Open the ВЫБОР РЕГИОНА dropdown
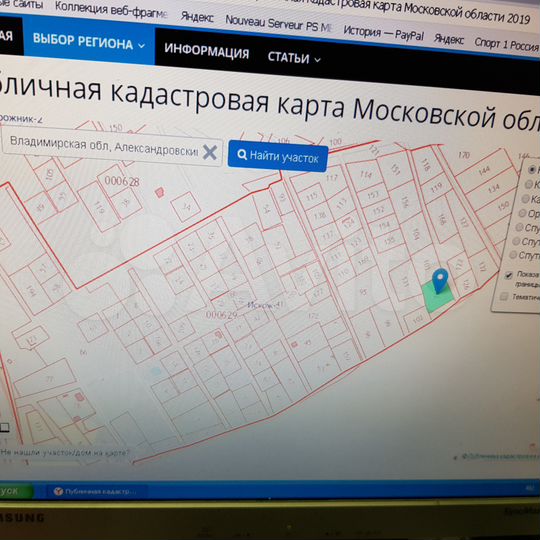Image resolution: width=540 pixels, height=540 pixels. click(x=89, y=42)
